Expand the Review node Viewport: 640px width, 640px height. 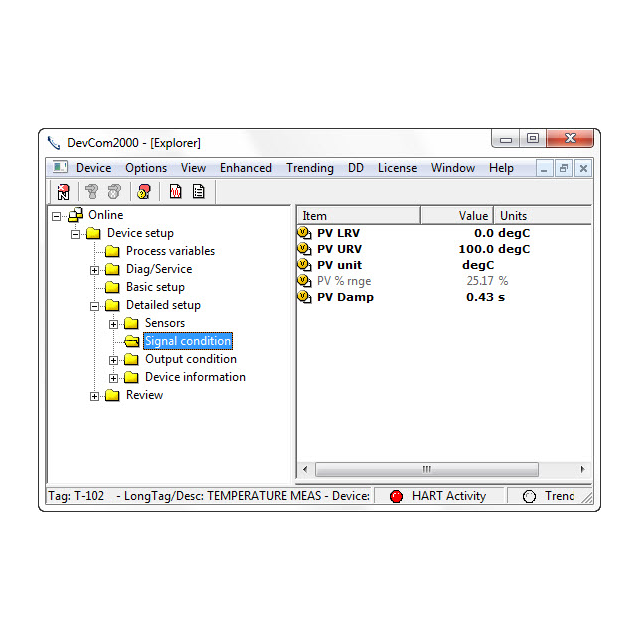pyautogui.click(x=94, y=396)
